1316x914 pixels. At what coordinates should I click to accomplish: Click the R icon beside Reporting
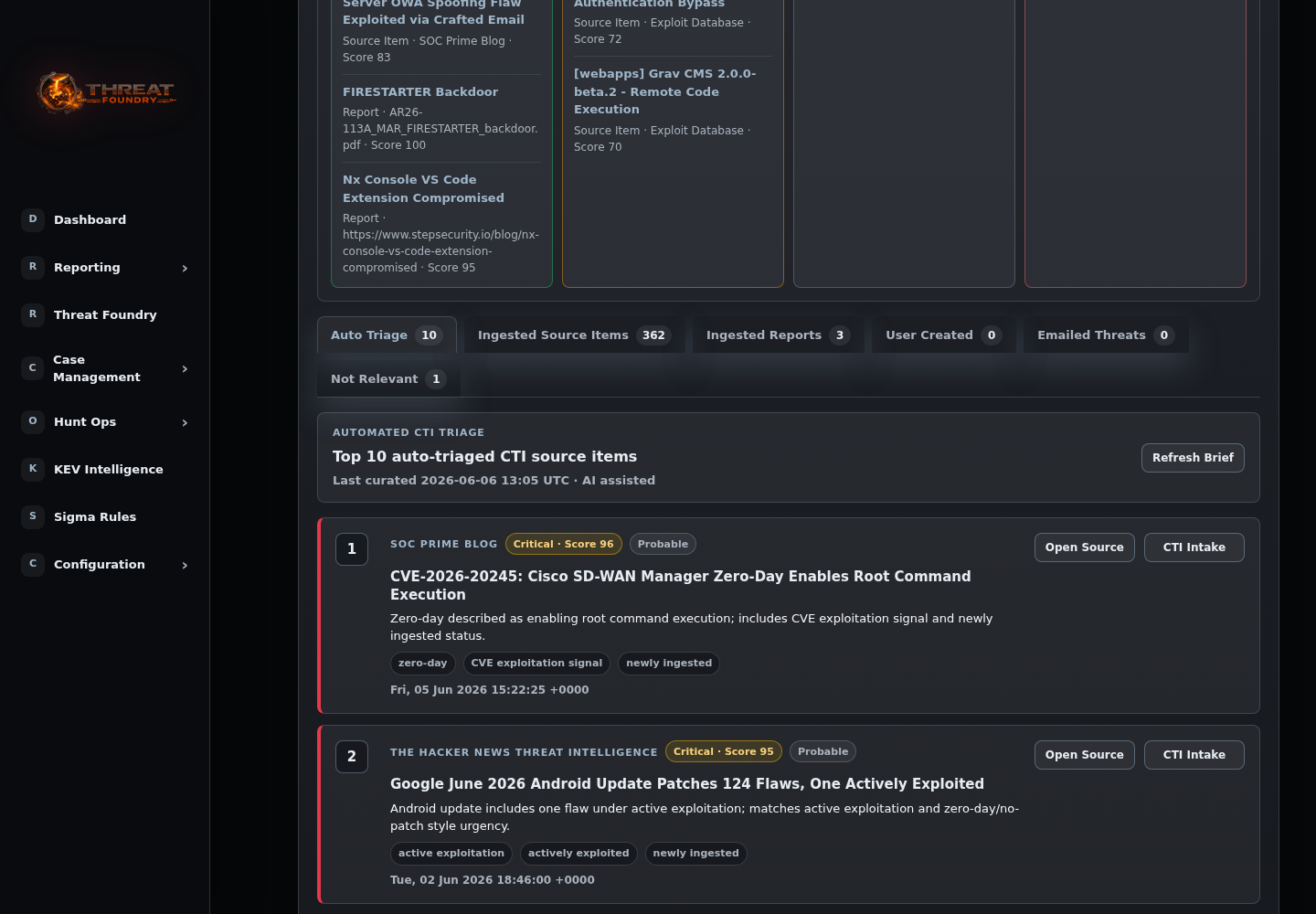click(x=33, y=267)
